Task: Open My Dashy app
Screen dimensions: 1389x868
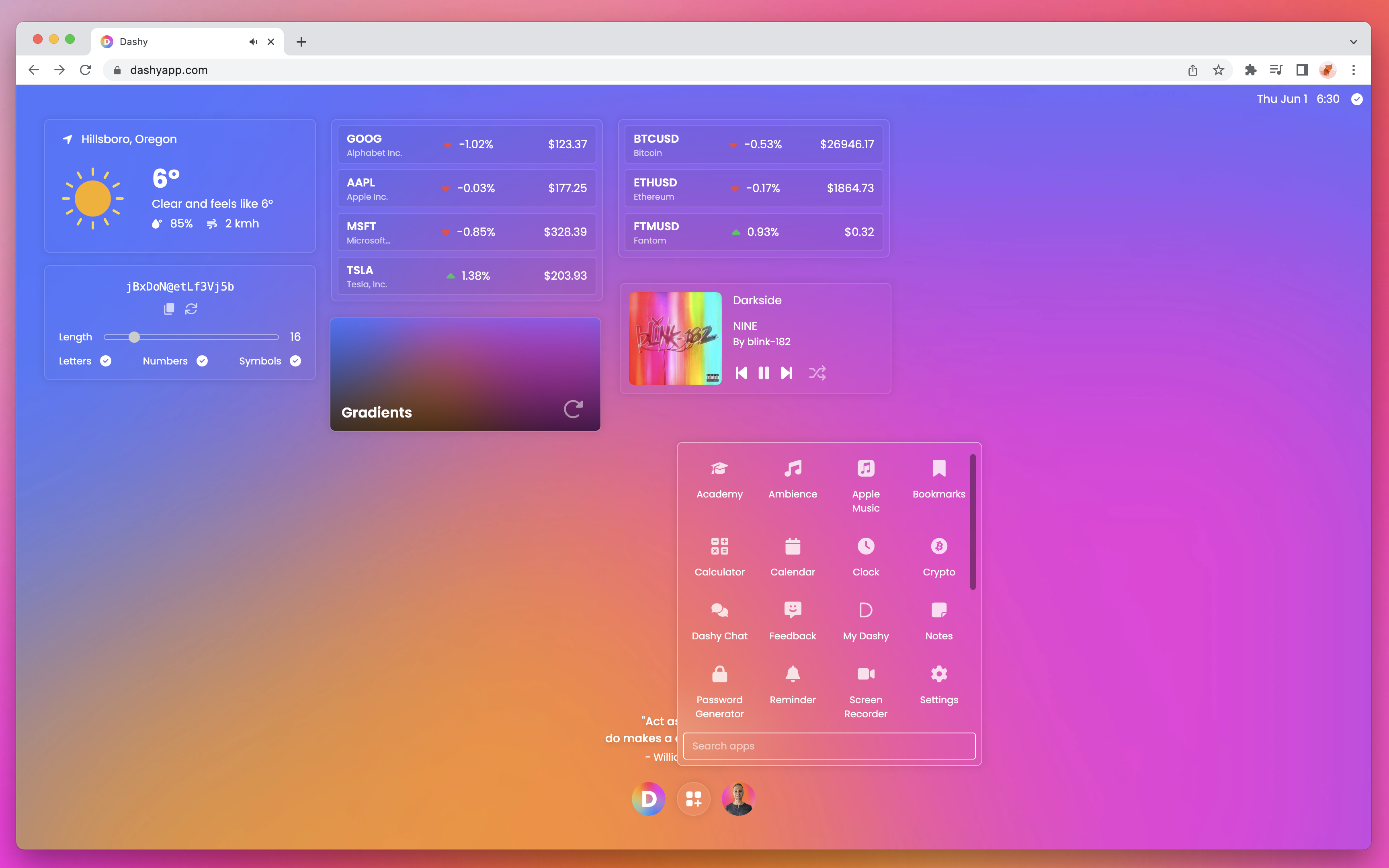Action: pyautogui.click(x=866, y=621)
